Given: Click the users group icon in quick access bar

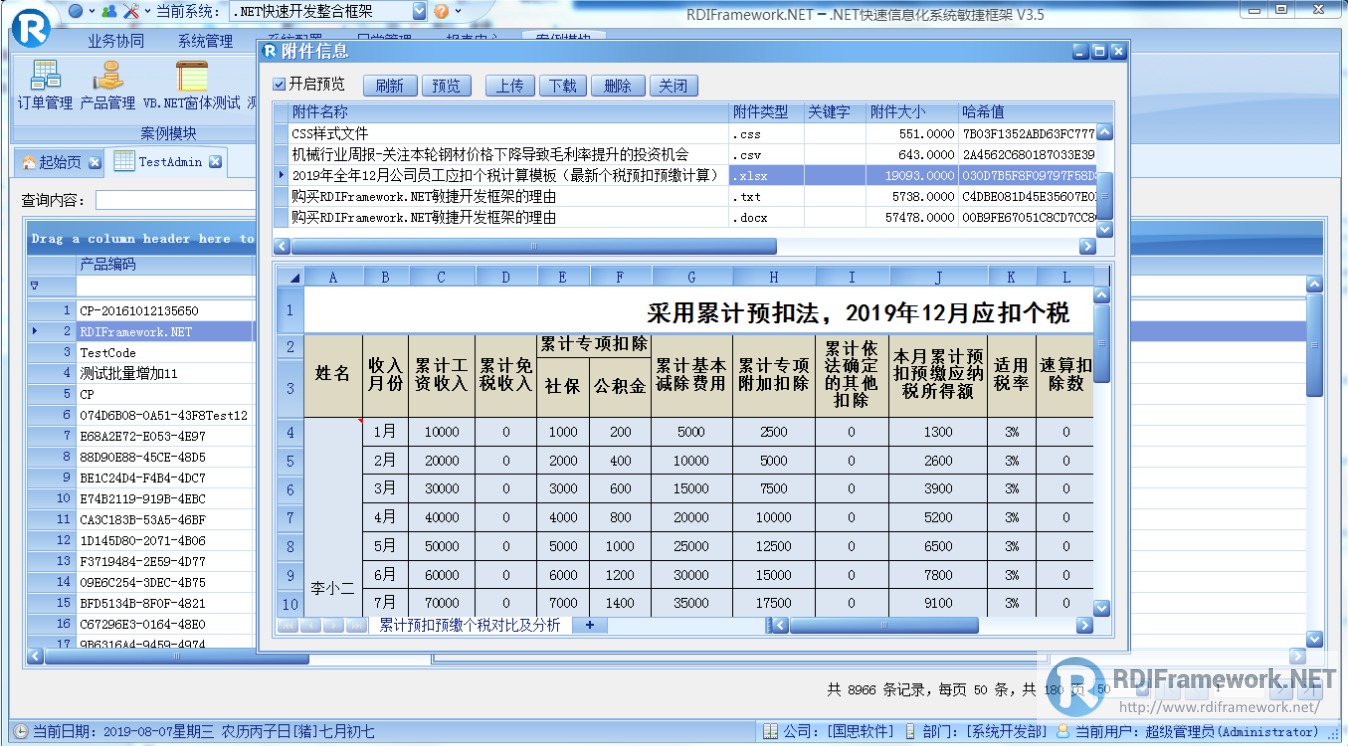Looking at the screenshot, I should [107, 11].
